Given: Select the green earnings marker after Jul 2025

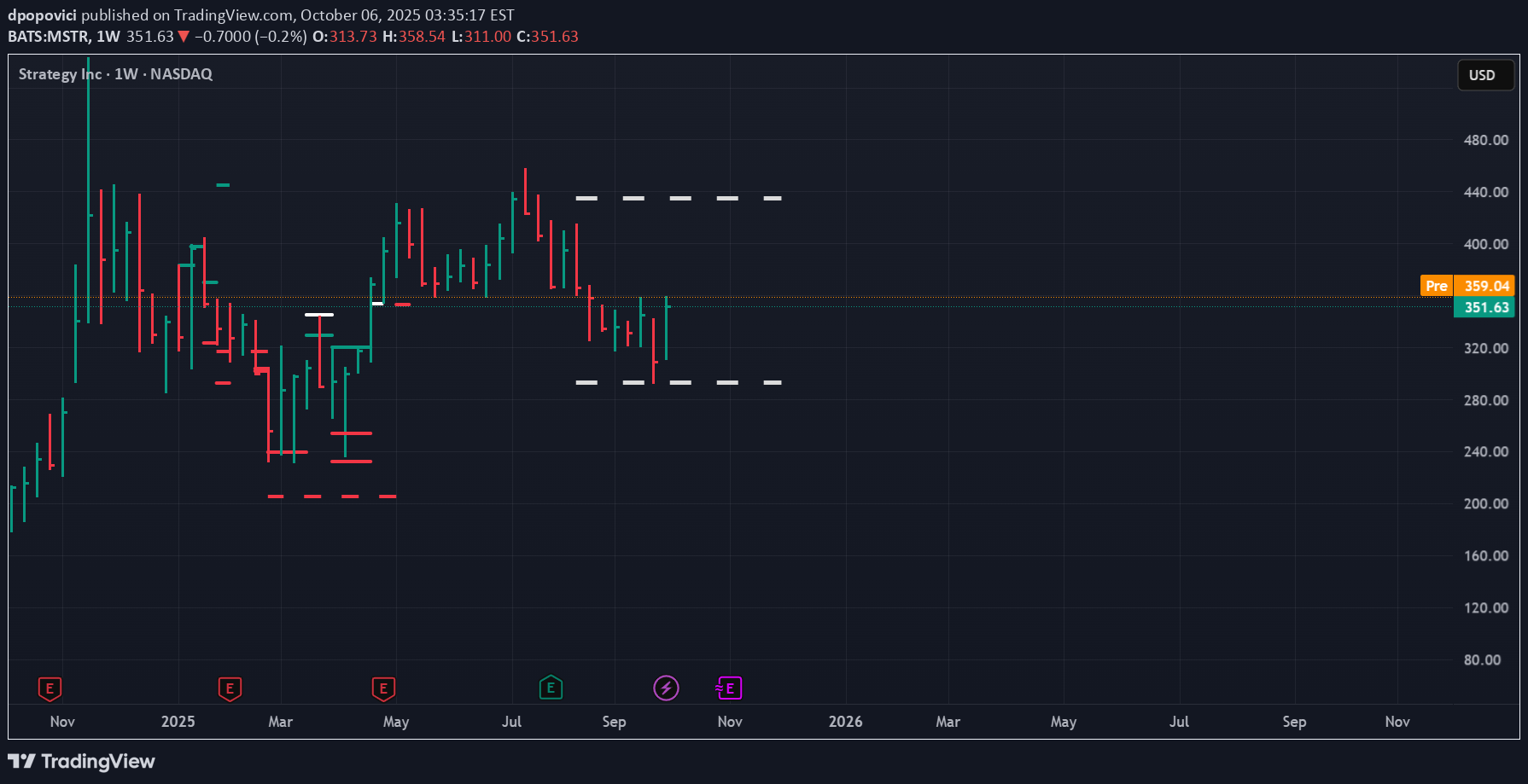Looking at the screenshot, I should [551, 687].
